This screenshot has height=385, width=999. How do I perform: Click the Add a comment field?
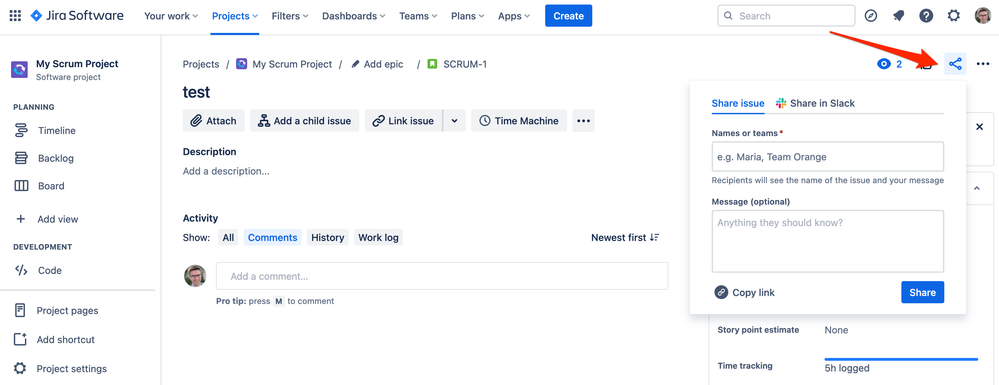442,277
